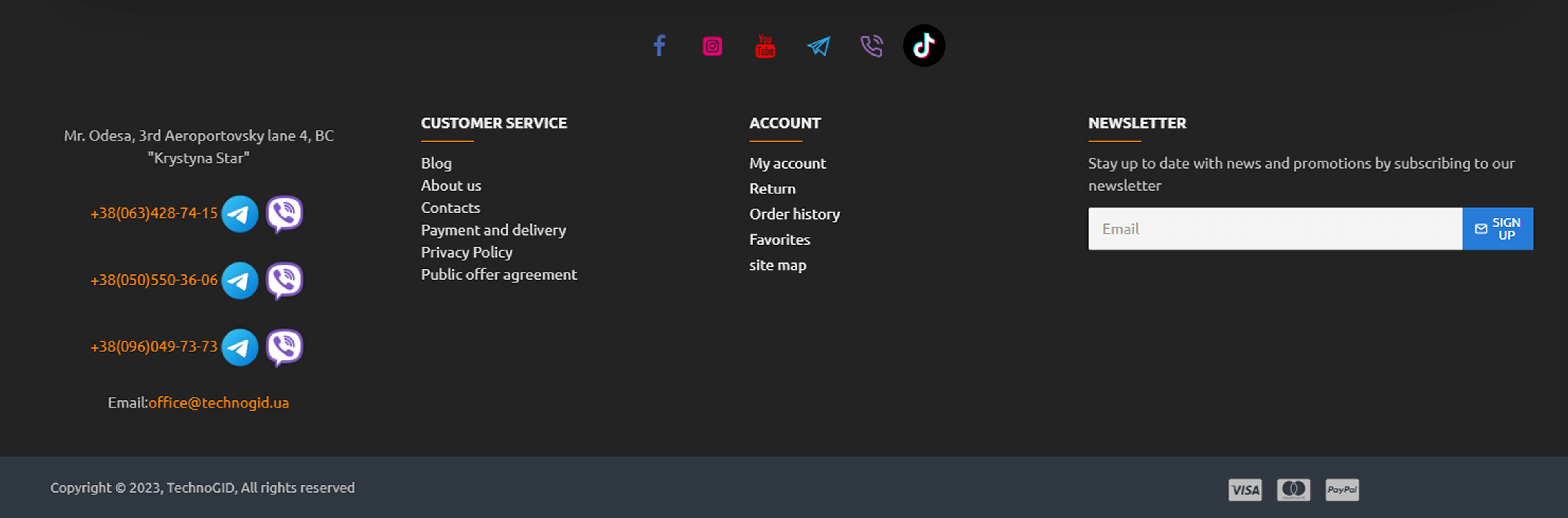The image size is (1568, 518).
Task: Open the Blog link
Action: point(437,164)
